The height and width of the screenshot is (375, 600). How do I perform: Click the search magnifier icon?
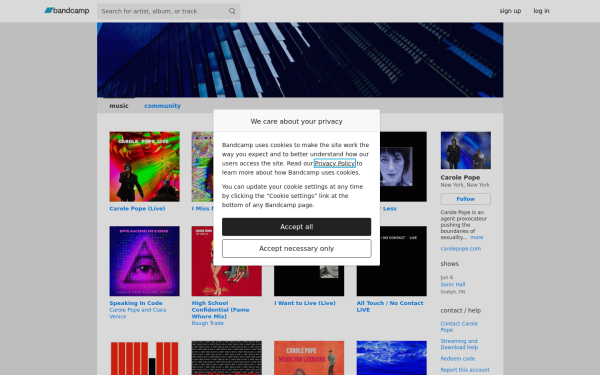point(232,11)
